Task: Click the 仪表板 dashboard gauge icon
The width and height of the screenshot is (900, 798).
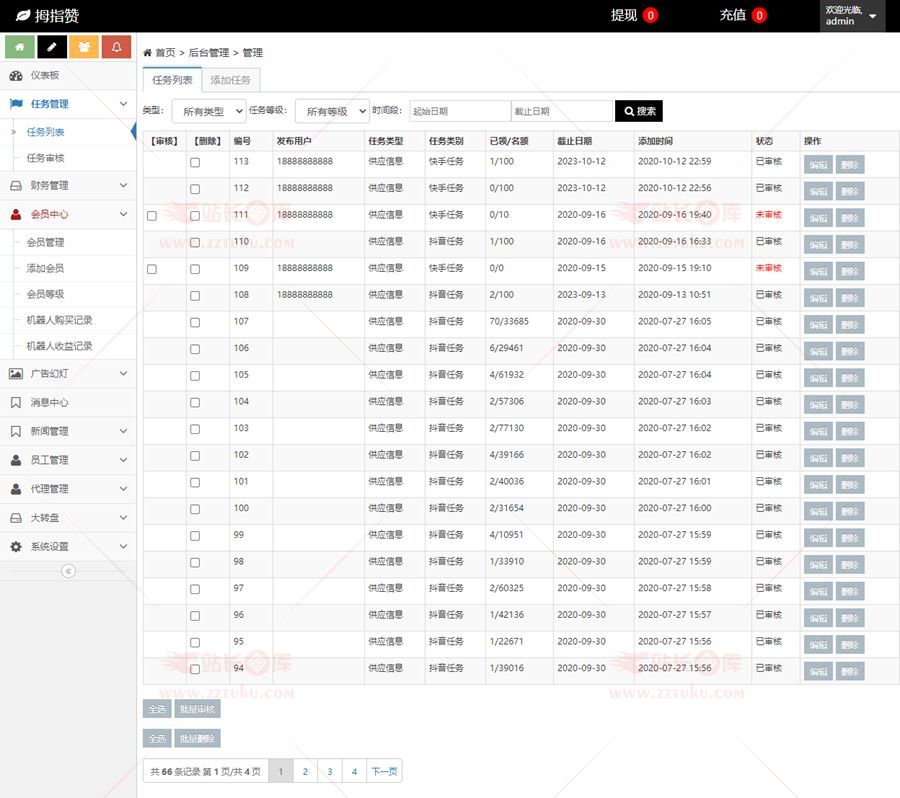Action: [x=16, y=75]
